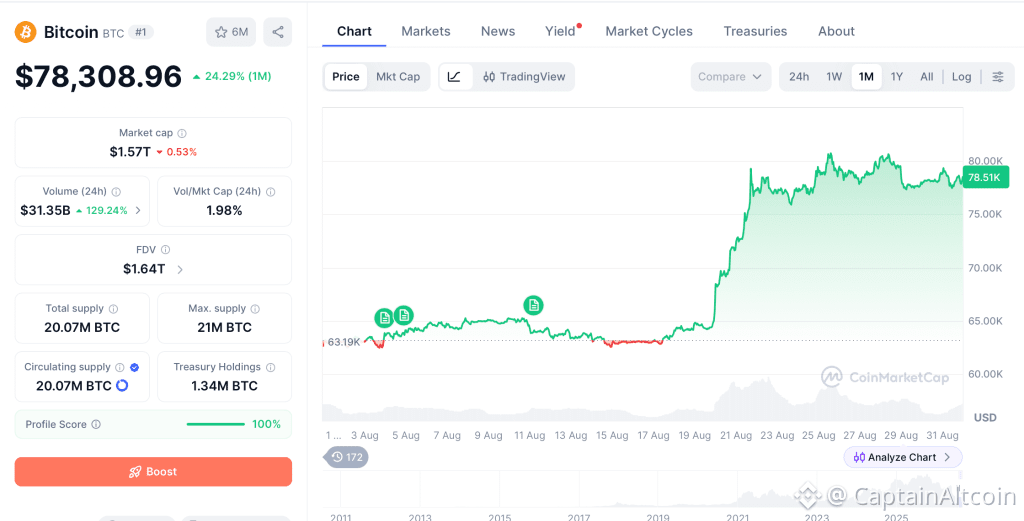1024x521 pixels.
Task: Click the circulating supply verified badge icon
Action: (x=135, y=367)
